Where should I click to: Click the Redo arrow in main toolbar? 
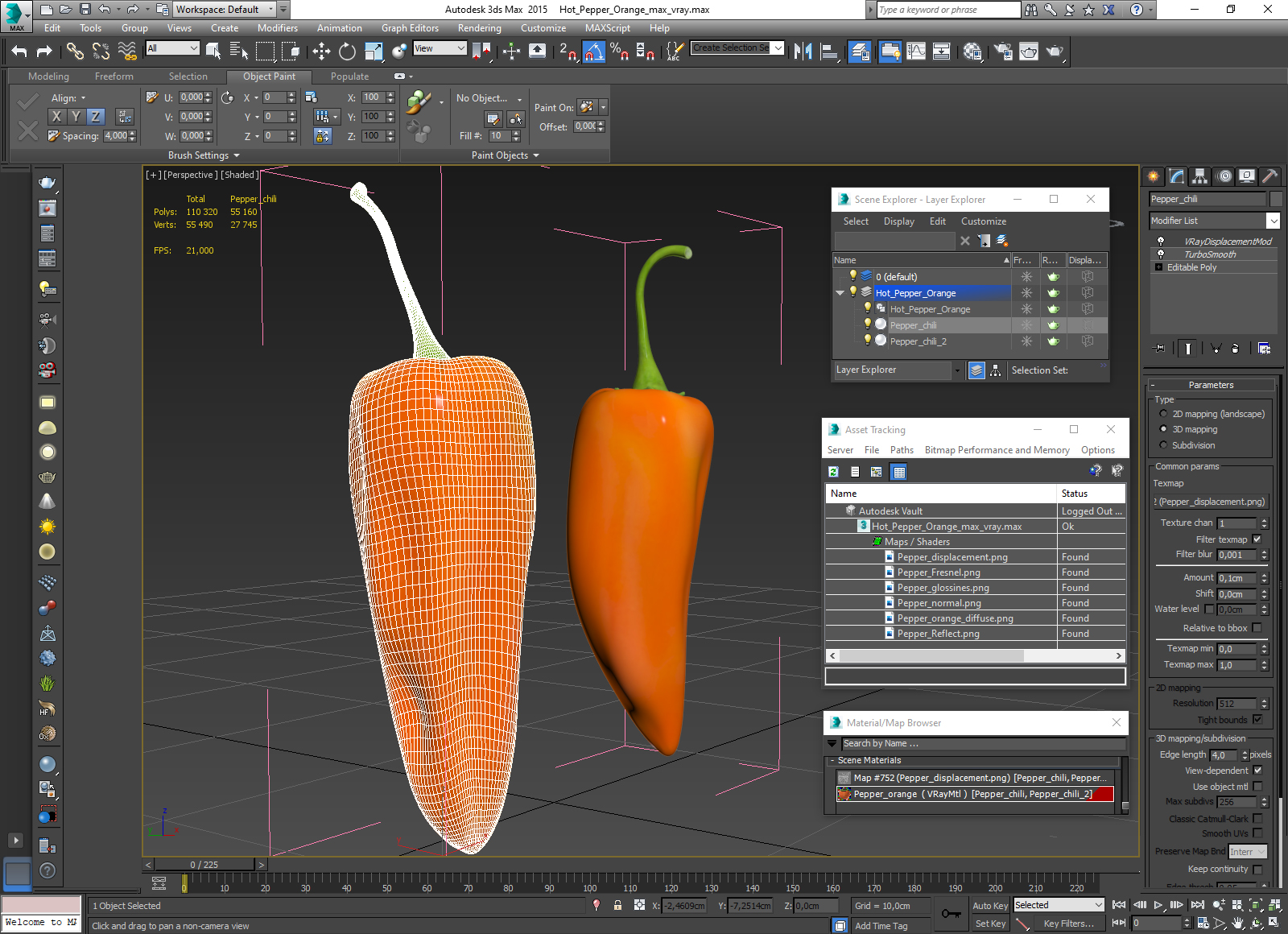tap(44, 52)
